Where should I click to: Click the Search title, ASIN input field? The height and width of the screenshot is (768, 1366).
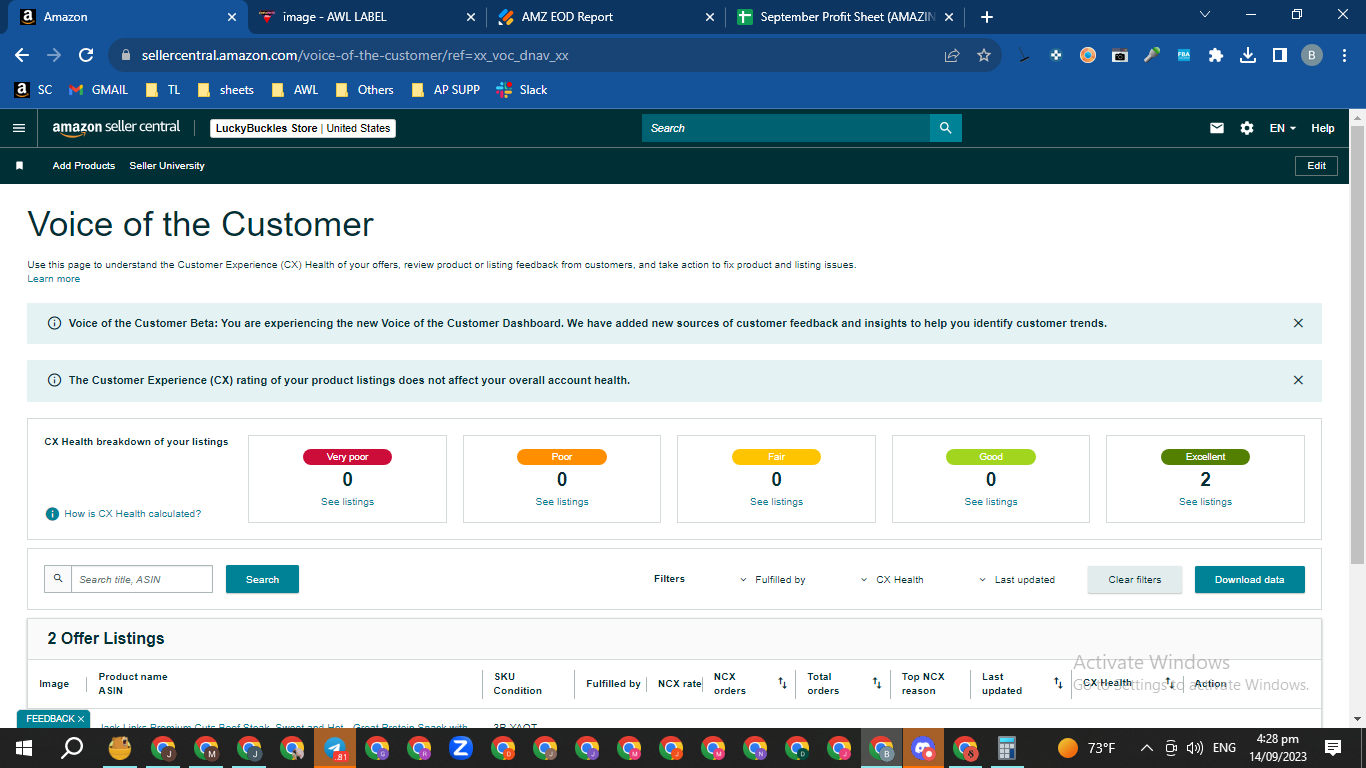(142, 579)
